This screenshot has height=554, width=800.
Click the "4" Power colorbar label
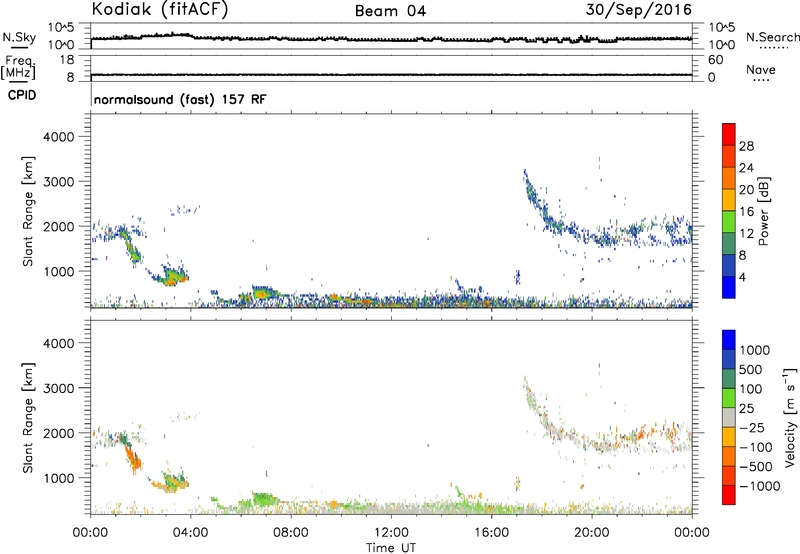(x=742, y=277)
